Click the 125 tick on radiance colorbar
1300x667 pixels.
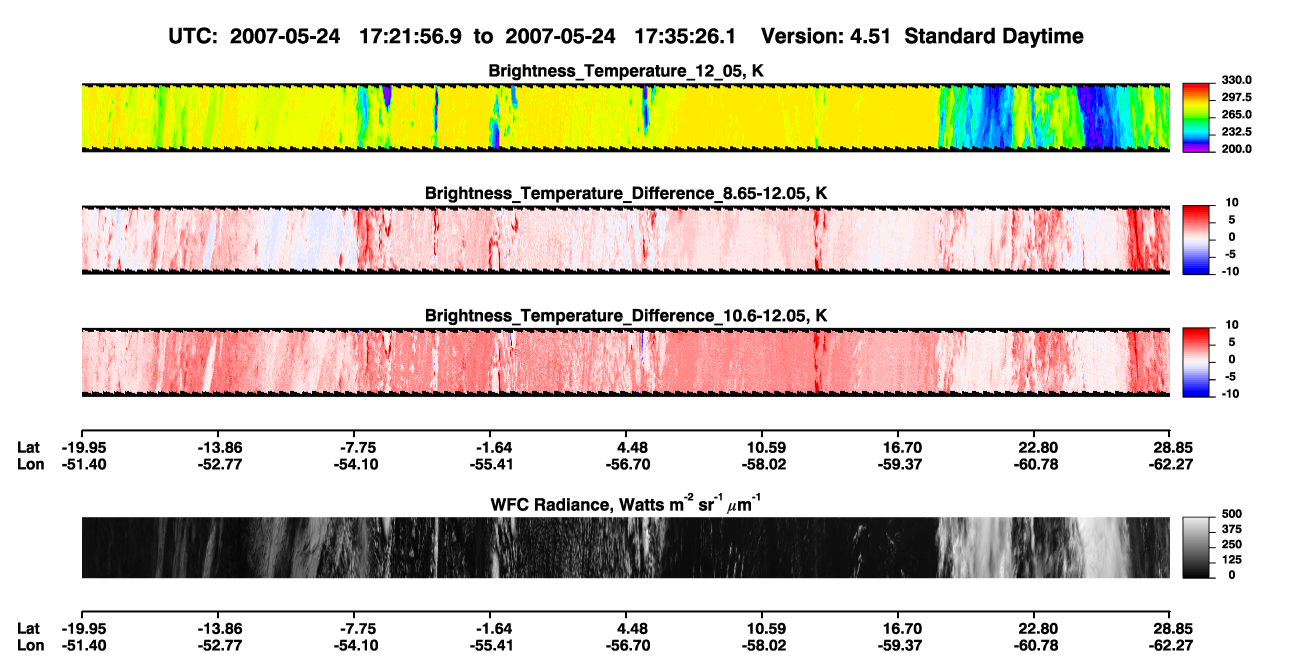[x=1230, y=560]
